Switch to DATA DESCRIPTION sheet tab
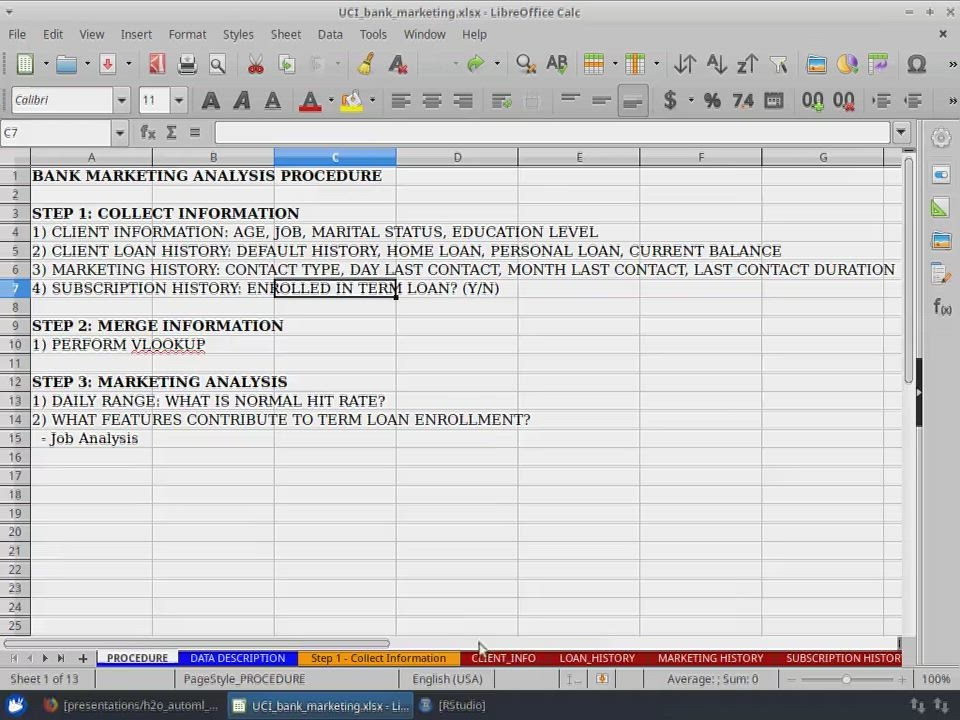The height and width of the screenshot is (720, 960). pyautogui.click(x=238, y=658)
